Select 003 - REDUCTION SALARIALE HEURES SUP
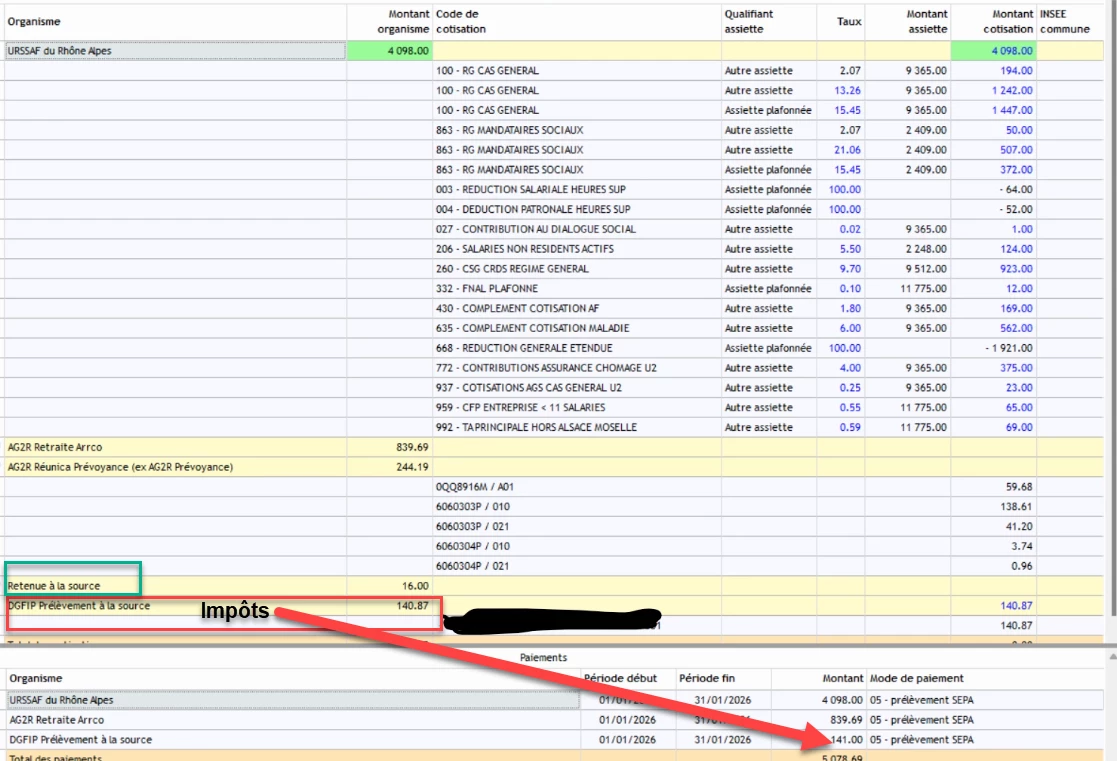 [531, 190]
